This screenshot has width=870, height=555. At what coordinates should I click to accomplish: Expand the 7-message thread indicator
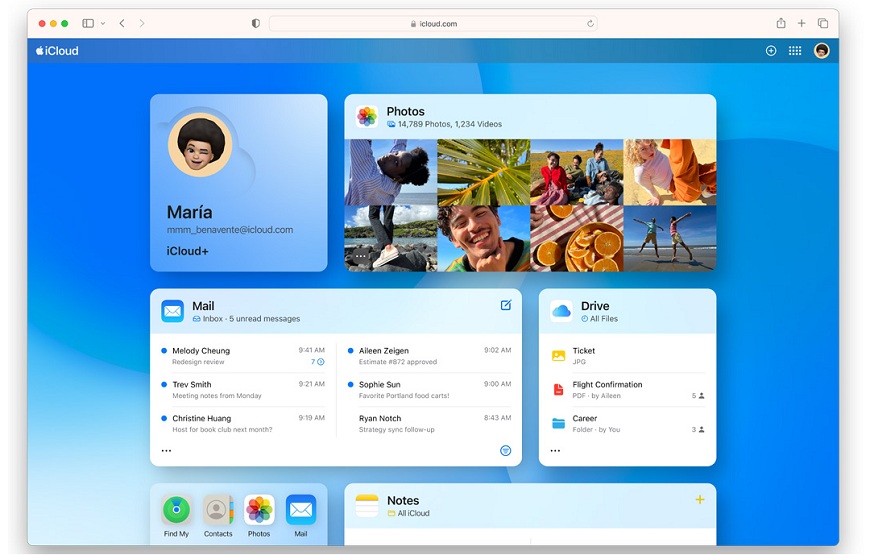[317, 362]
